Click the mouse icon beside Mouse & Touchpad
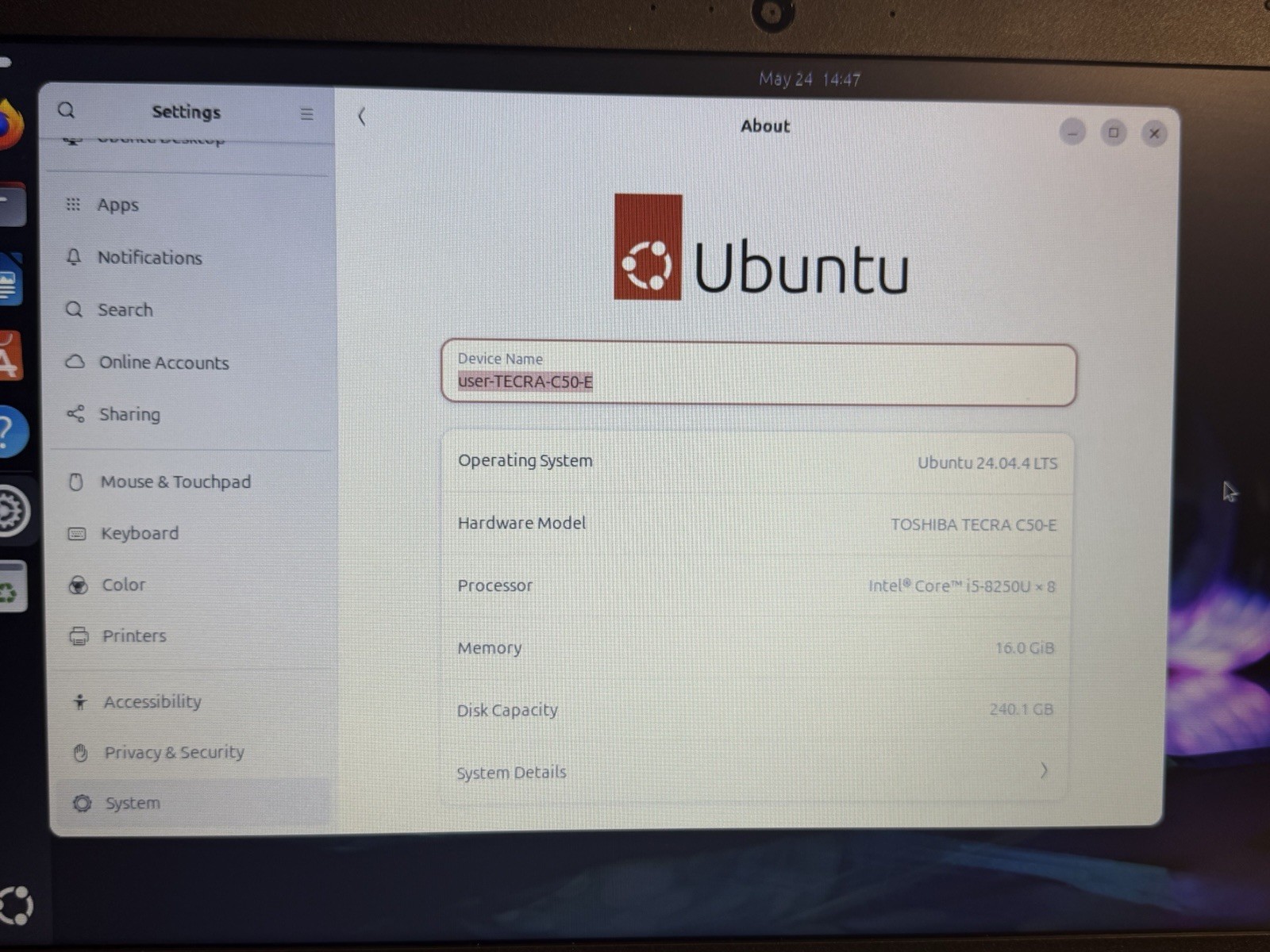The height and width of the screenshot is (952, 1270). click(76, 482)
